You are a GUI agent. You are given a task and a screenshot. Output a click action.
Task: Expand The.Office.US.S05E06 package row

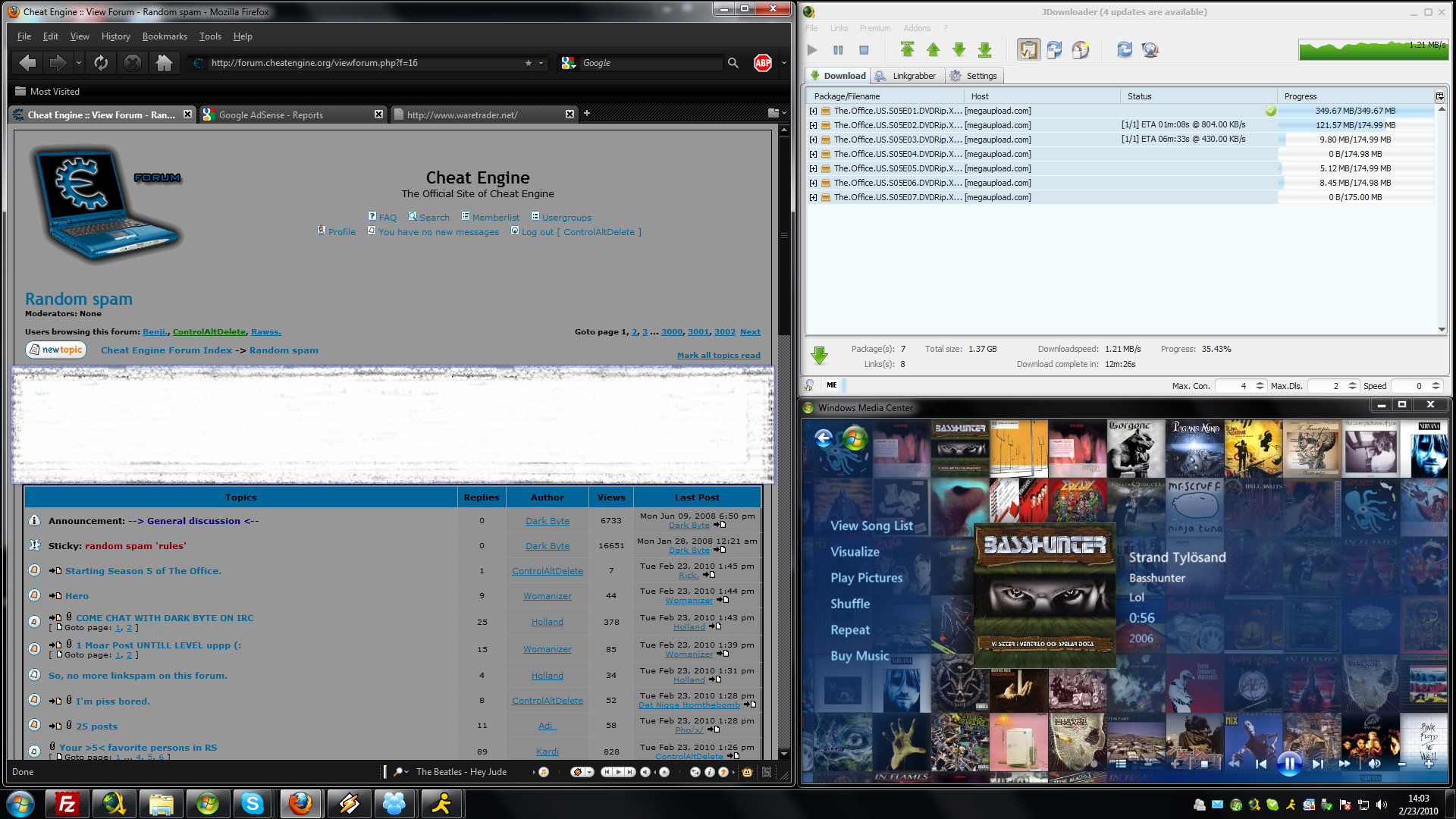(813, 183)
